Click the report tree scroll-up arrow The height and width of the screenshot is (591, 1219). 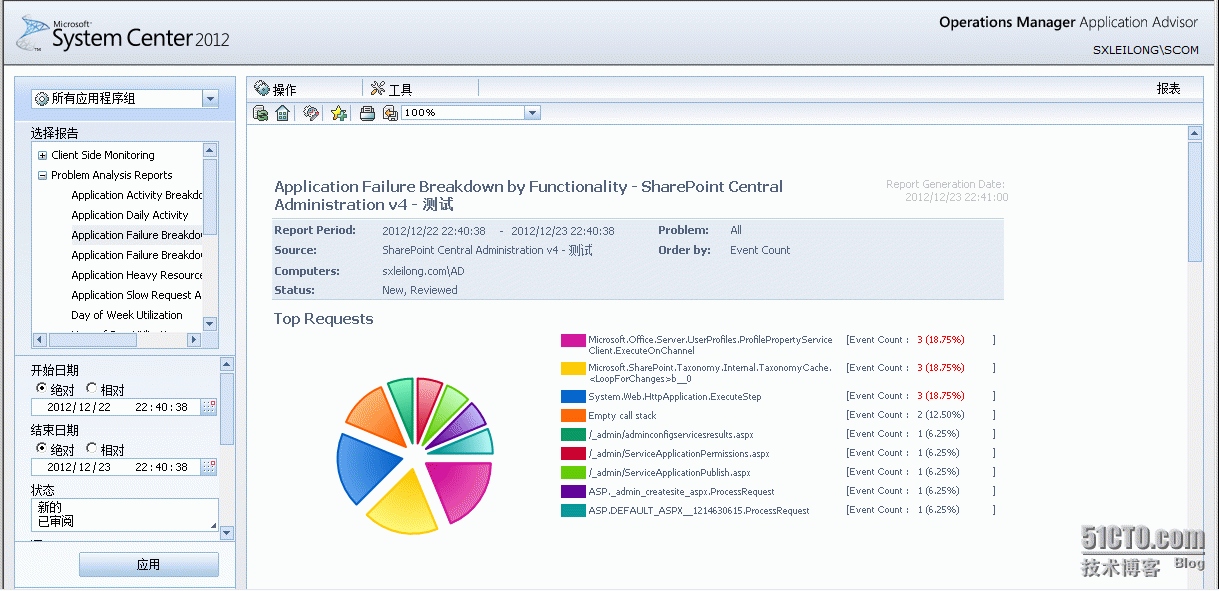pos(210,150)
